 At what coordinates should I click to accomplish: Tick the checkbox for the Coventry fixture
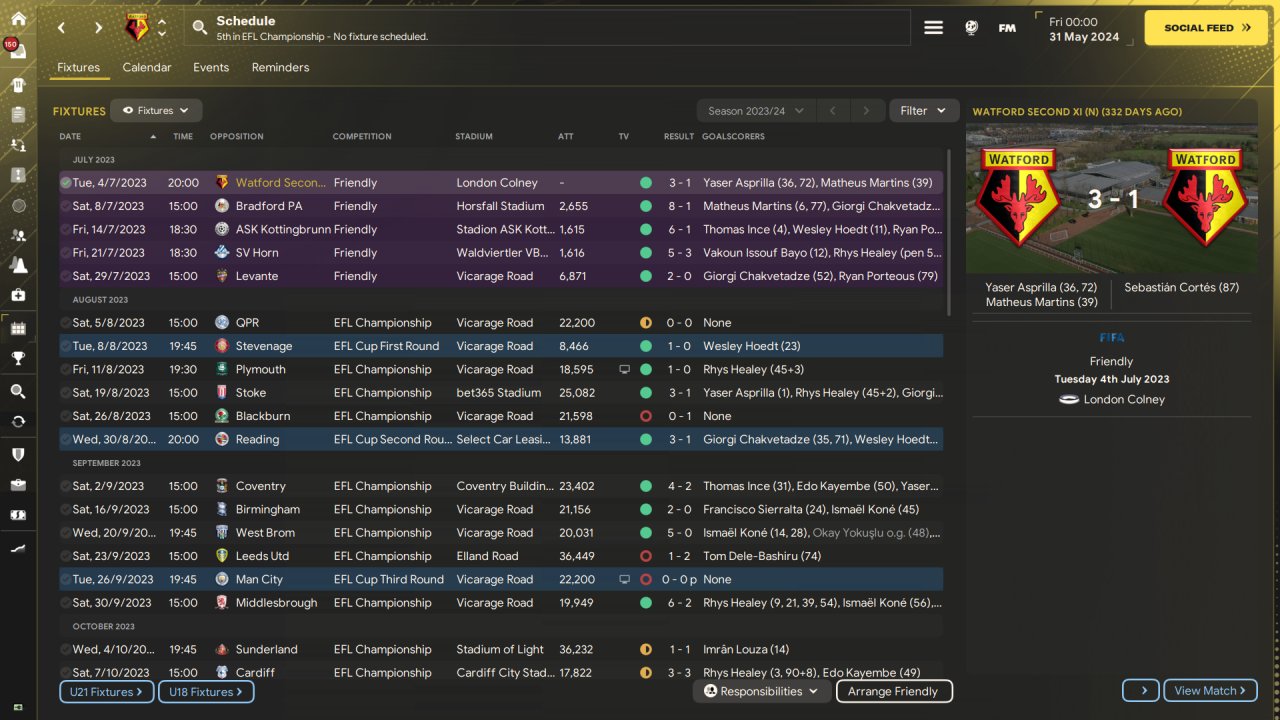[65, 486]
